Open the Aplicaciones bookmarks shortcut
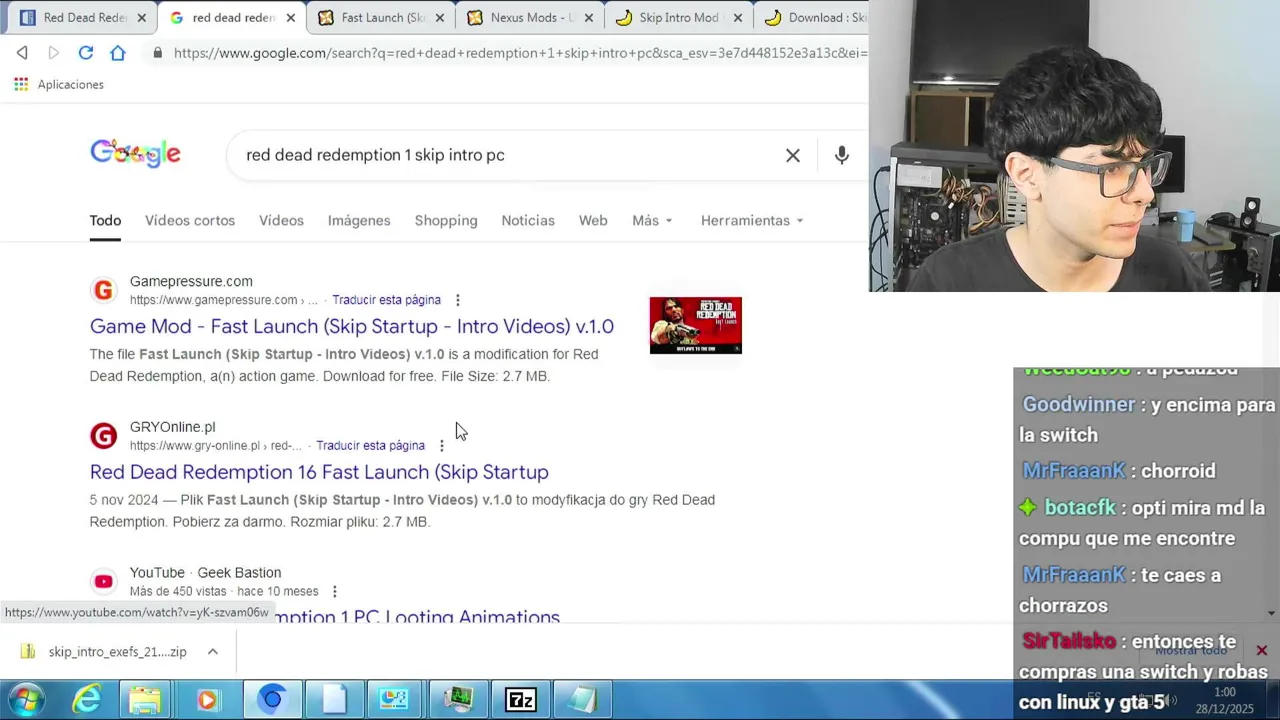The width and height of the screenshot is (1280, 720). click(x=59, y=85)
